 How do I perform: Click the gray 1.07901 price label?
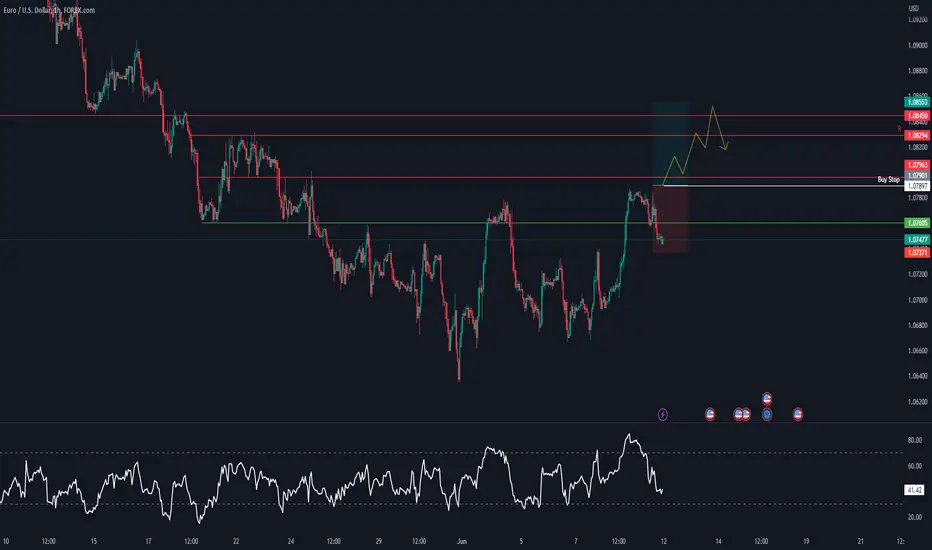(917, 175)
